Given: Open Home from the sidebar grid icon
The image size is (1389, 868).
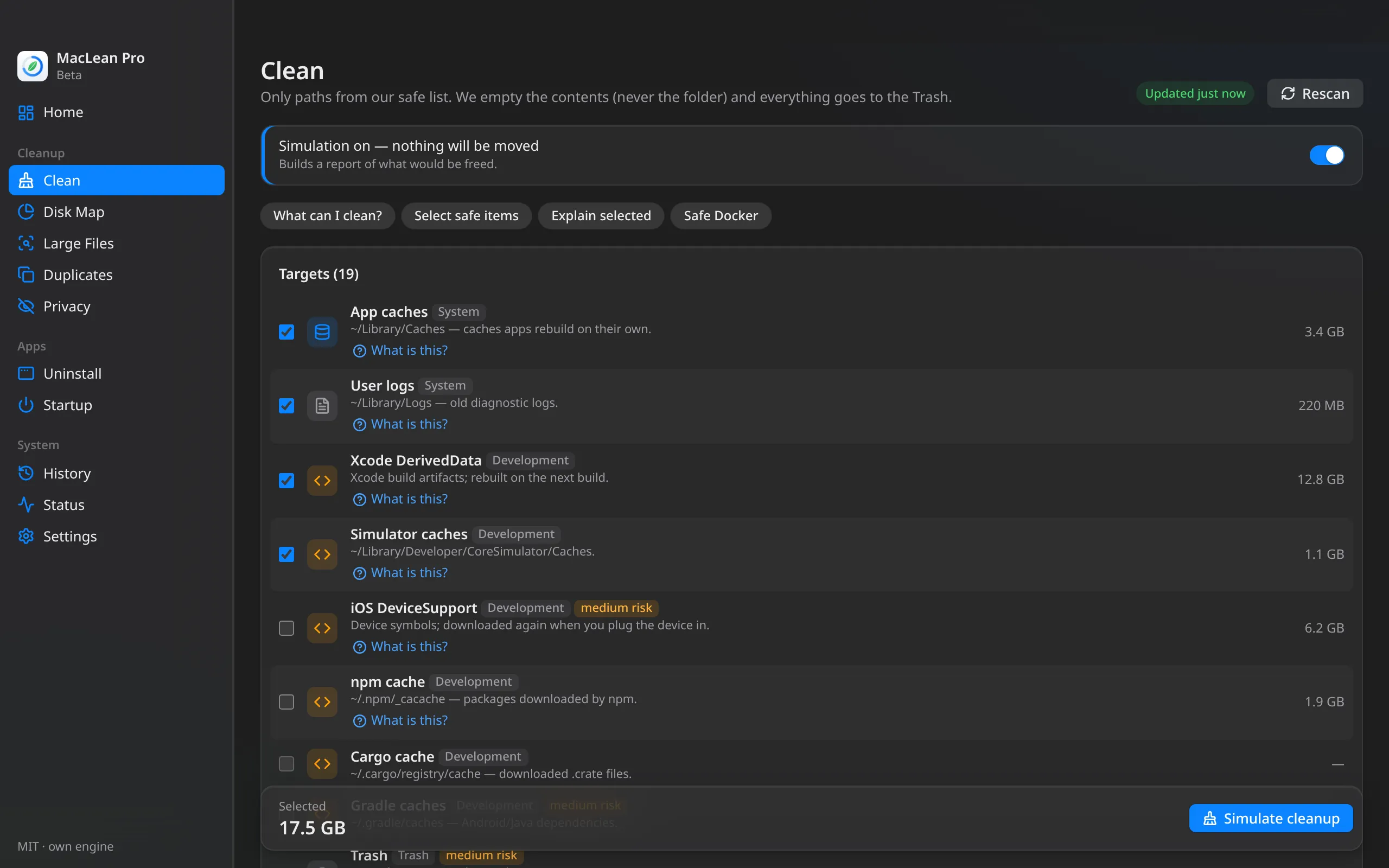Looking at the screenshot, I should click(26, 112).
